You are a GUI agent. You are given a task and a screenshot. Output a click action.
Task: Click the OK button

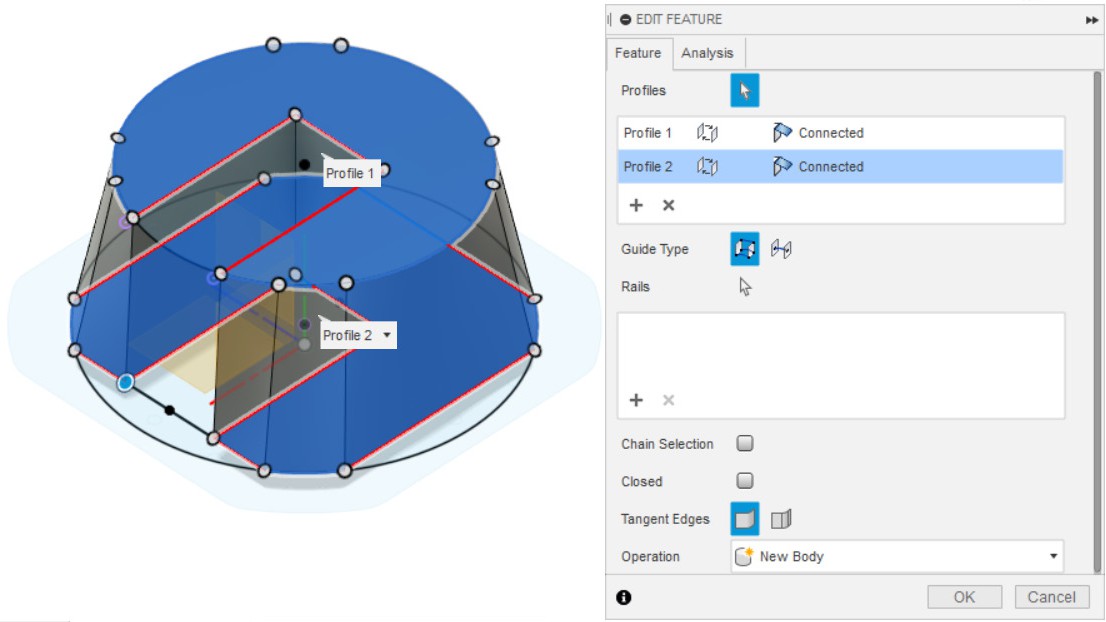pos(964,597)
